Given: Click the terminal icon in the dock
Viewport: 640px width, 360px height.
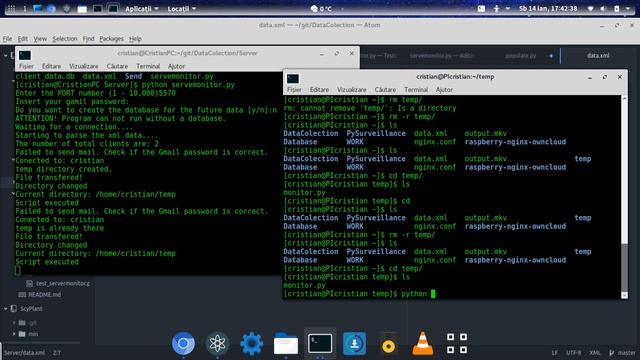Looking at the screenshot, I should coord(320,344).
